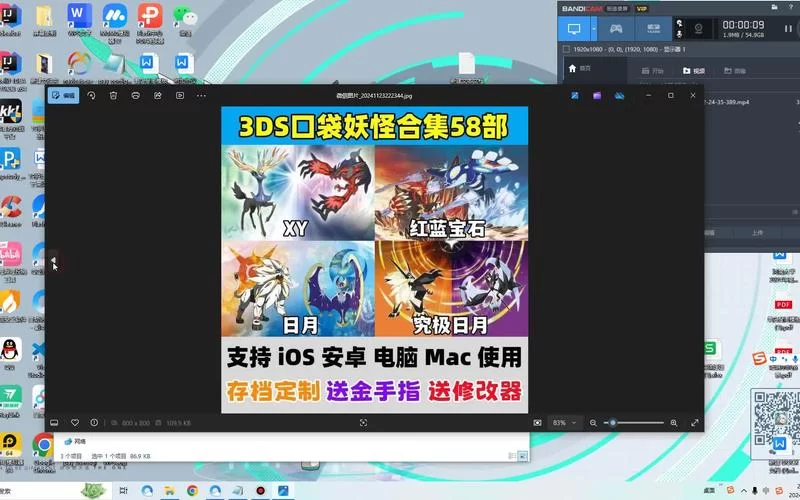
Task: Go to previous photo with left arrow
Action: [54, 261]
